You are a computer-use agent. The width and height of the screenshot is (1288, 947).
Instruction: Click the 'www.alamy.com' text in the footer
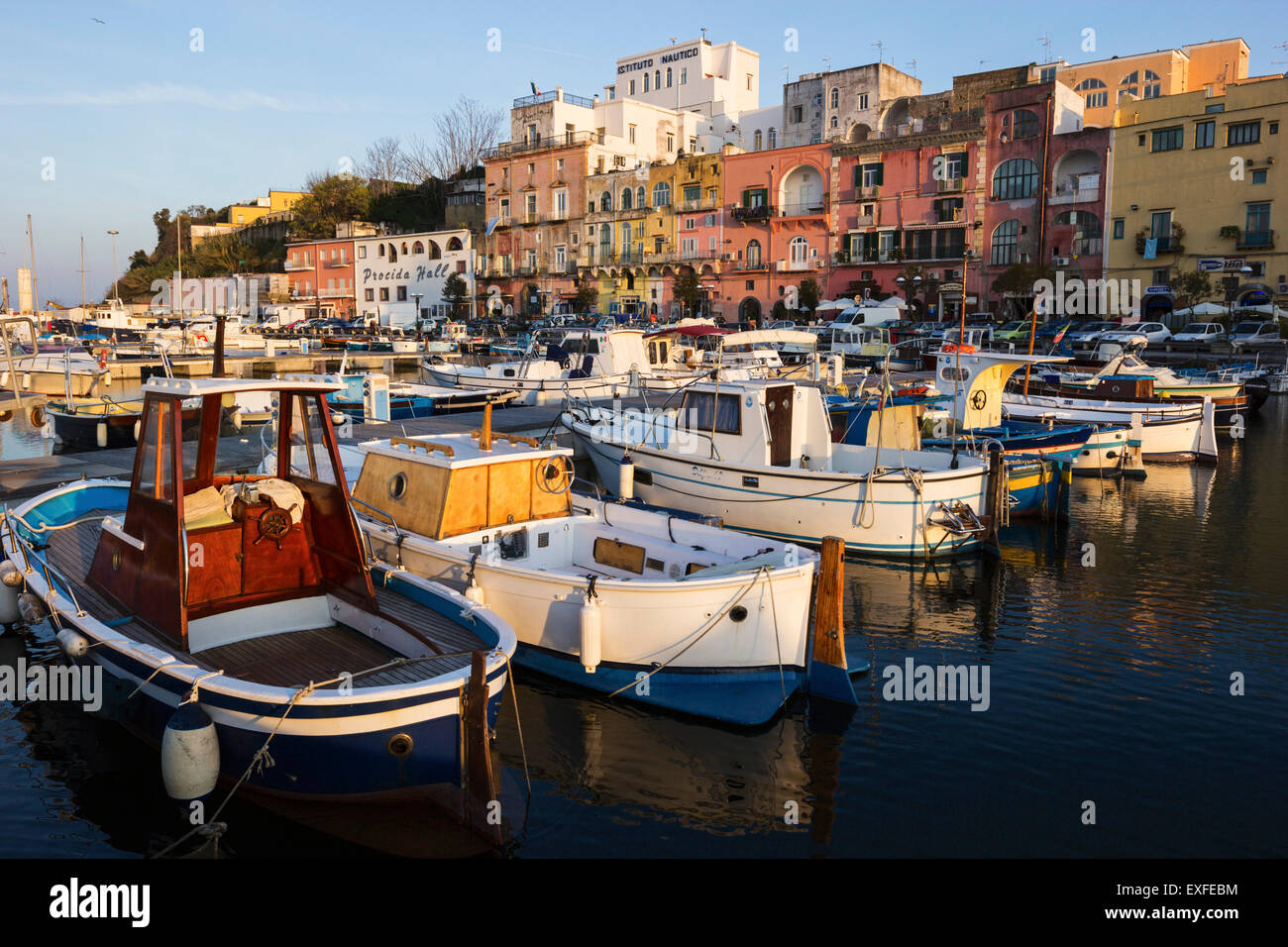click(1173, 912)
